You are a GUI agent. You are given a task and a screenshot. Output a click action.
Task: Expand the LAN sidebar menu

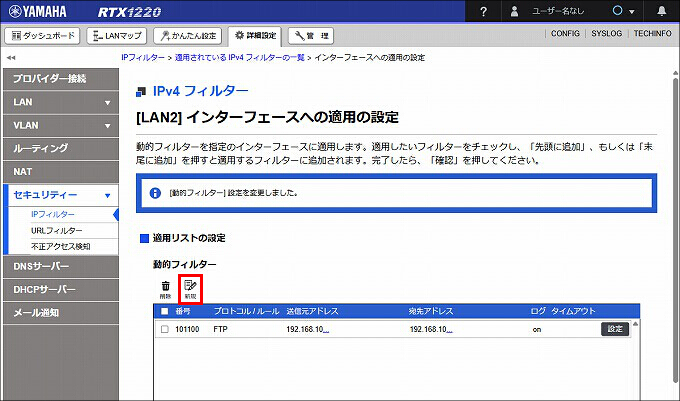click(x=61, y=102)
